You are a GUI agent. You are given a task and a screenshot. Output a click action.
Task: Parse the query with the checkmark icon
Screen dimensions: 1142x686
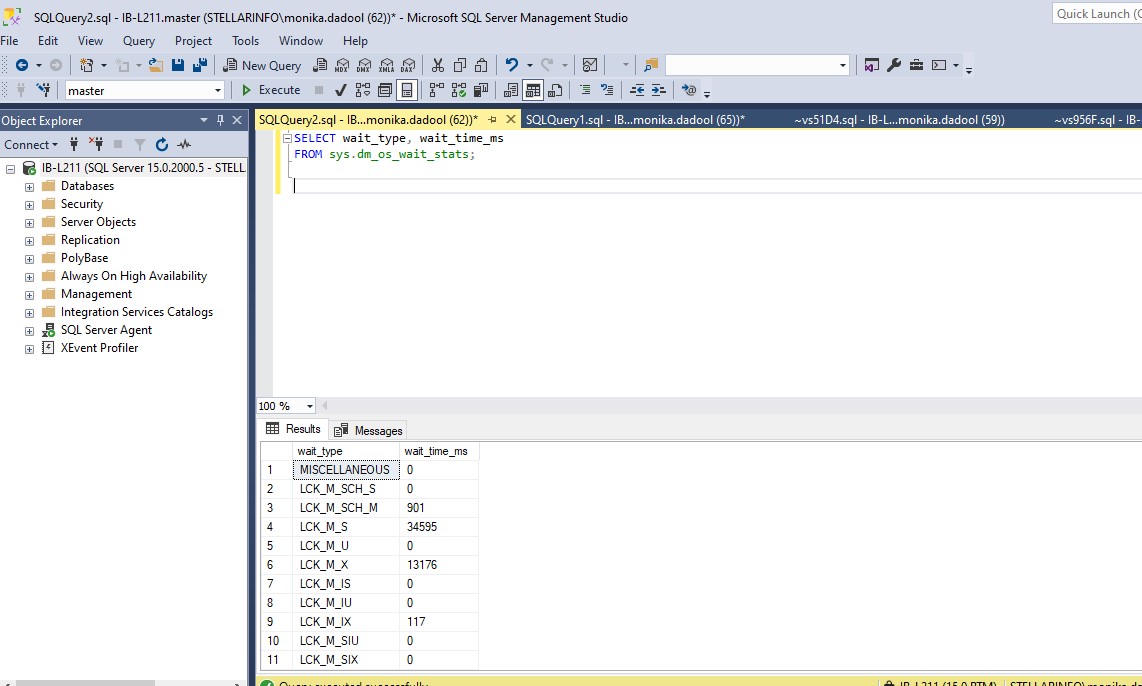tap(341, 90)
